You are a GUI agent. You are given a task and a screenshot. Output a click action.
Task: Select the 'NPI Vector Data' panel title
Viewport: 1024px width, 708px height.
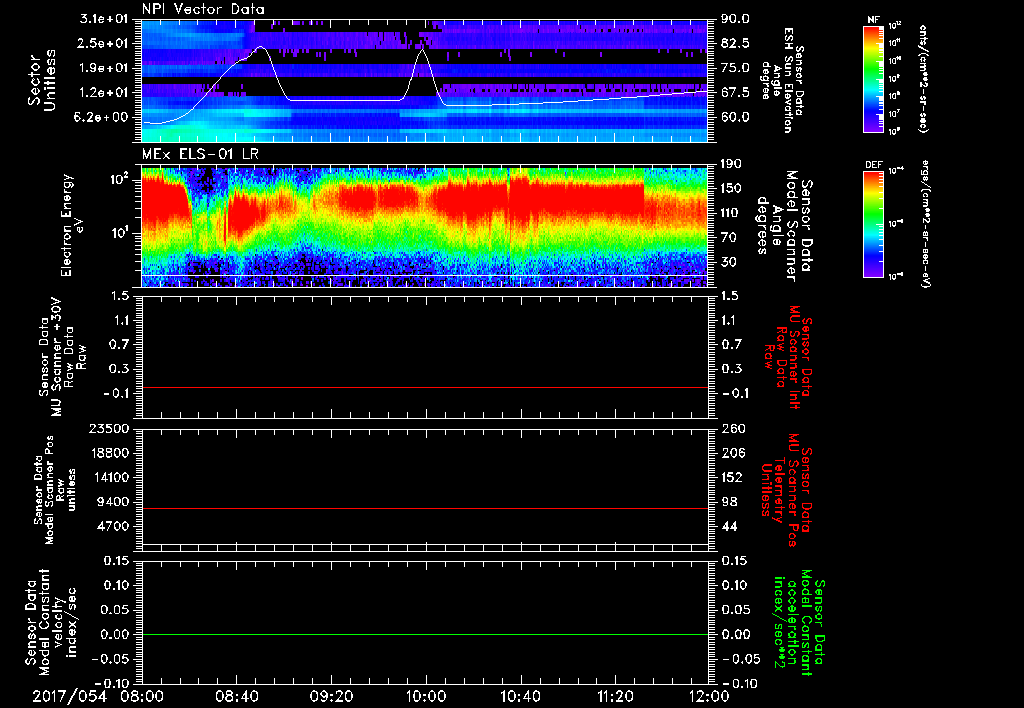click(203, 9)
